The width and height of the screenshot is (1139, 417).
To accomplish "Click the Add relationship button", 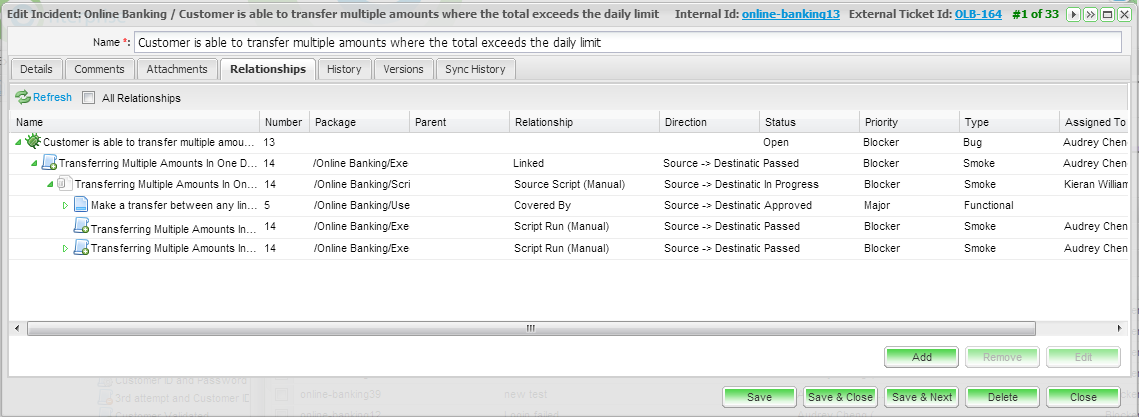I will 921,357.
